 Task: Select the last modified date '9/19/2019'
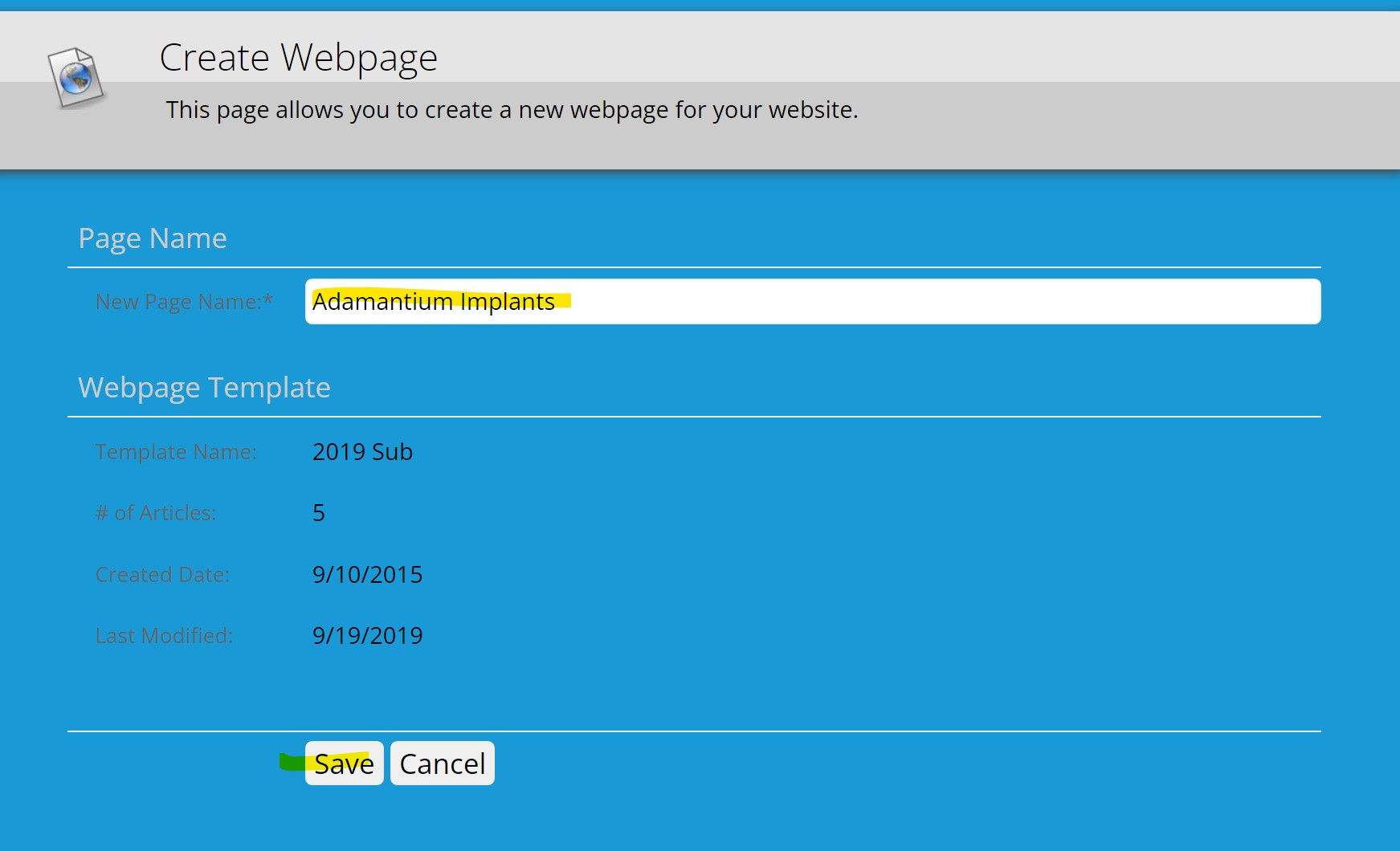[x=367, y=636]
